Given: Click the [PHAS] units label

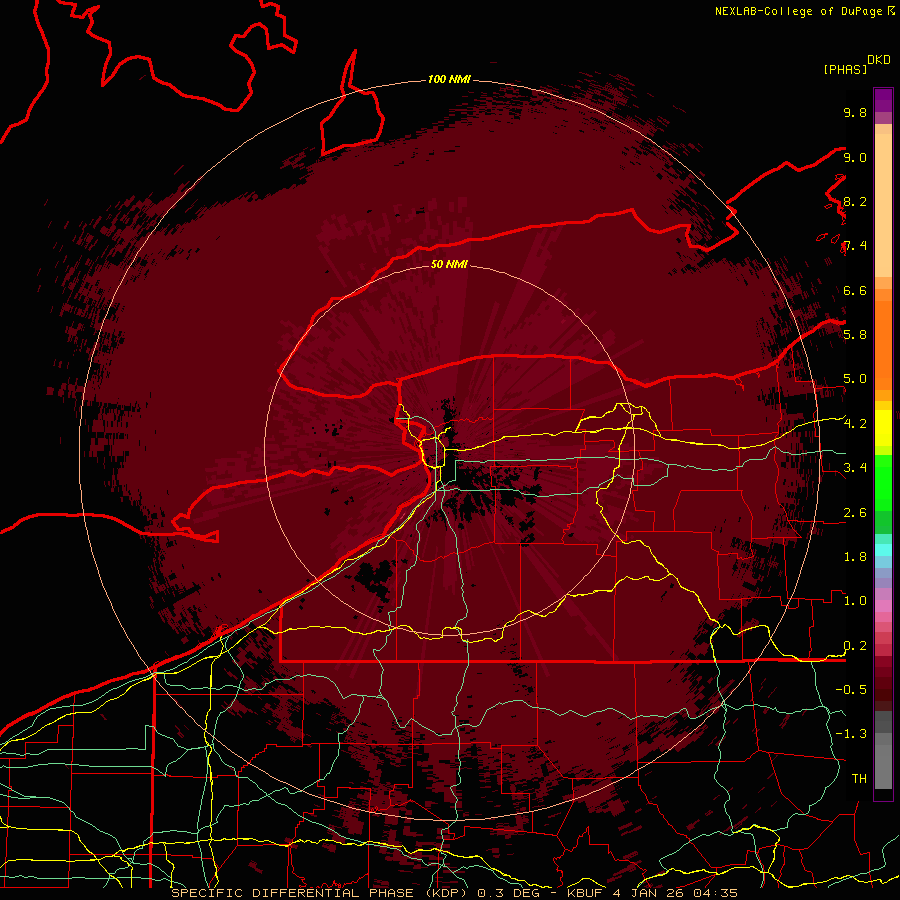Looking at the screenshot, I should coord(845,69).
